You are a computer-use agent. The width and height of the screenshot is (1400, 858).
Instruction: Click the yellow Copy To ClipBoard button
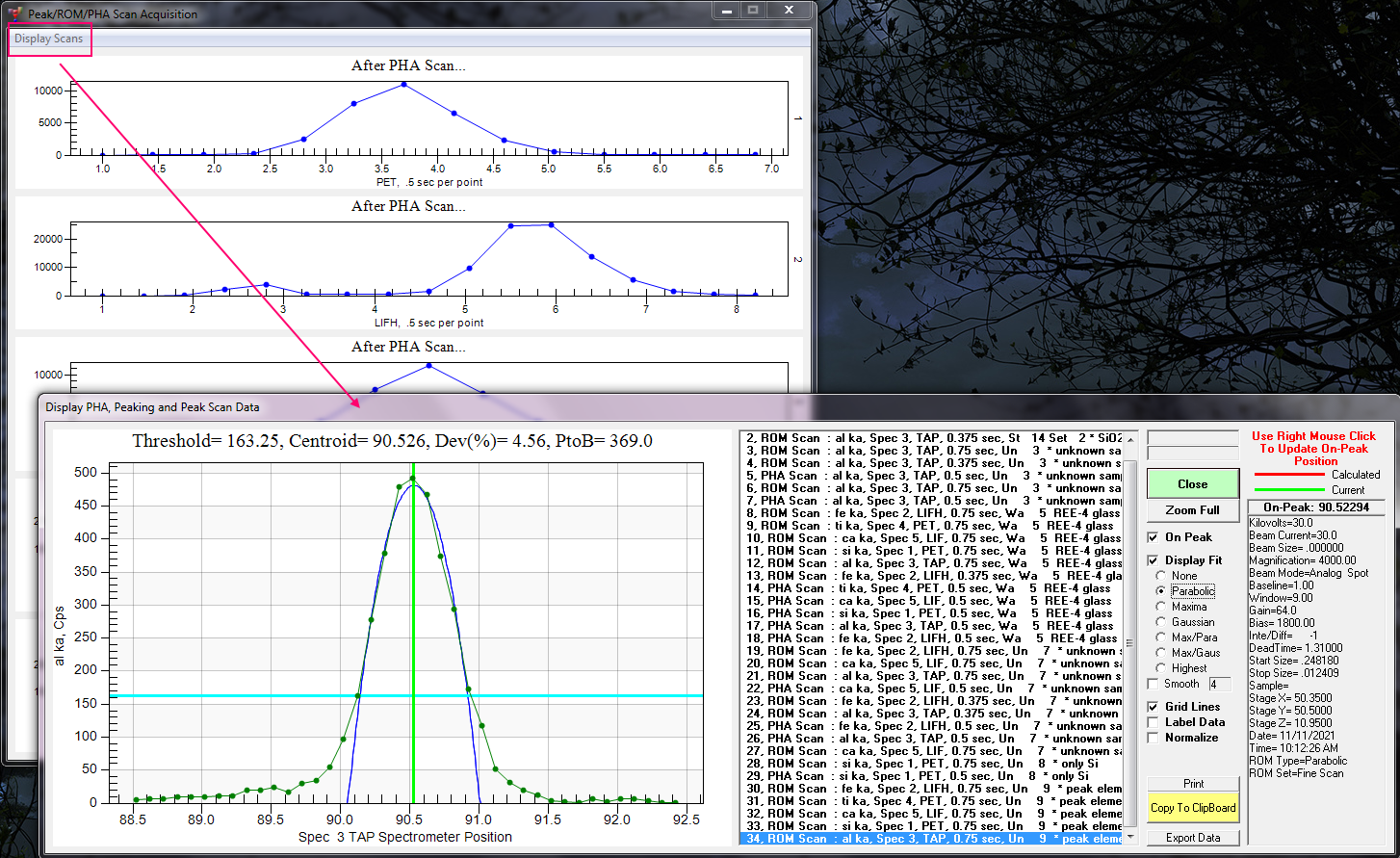tap(1192, 808)
